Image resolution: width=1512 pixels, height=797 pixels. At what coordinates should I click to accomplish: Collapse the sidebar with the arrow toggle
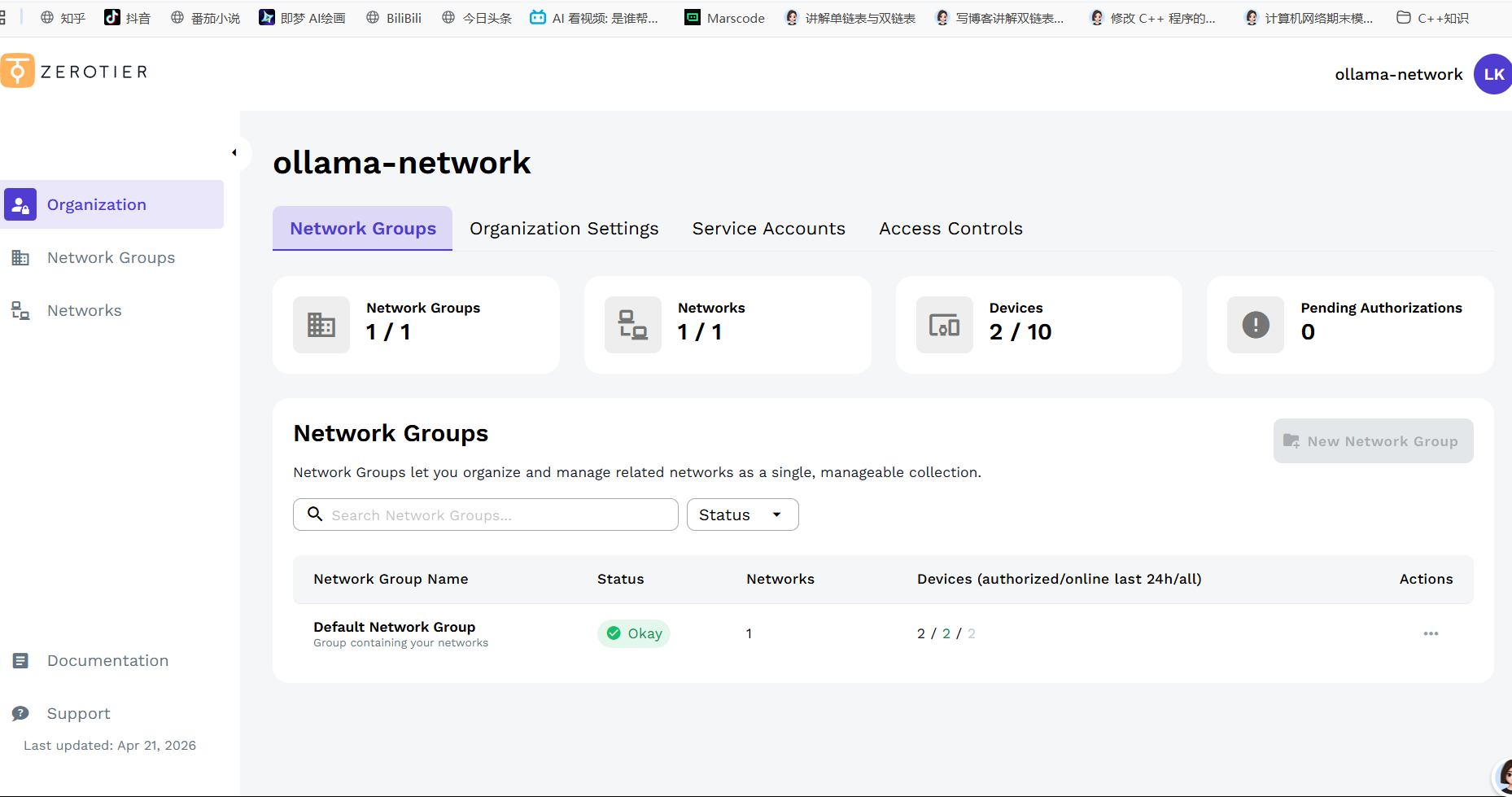point(234,152)
